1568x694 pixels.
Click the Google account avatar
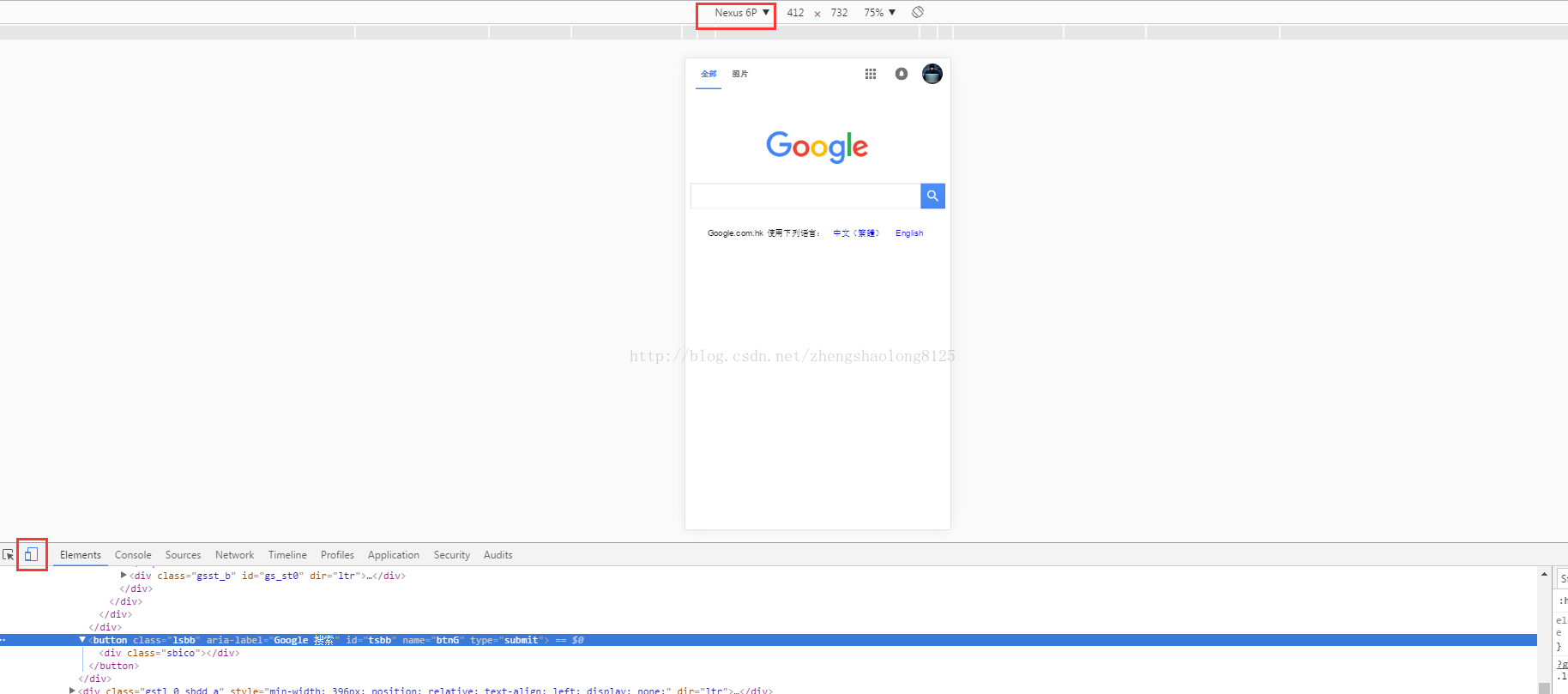pos(932,74)
